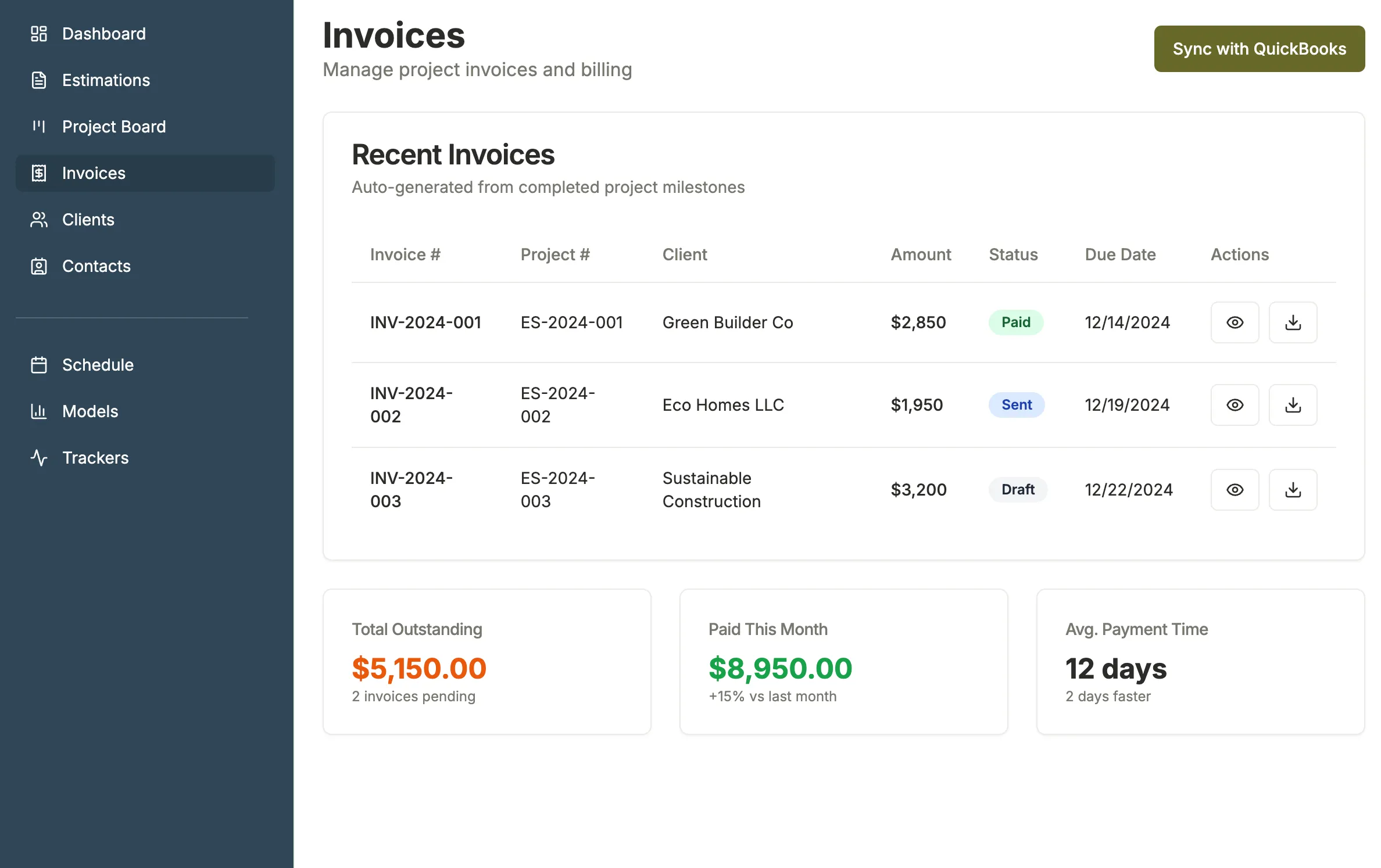The height and width of the screenshot is (868, 1381).
Task: Download the draft invoice INV-2024-003
Action: coord(1293,489)
